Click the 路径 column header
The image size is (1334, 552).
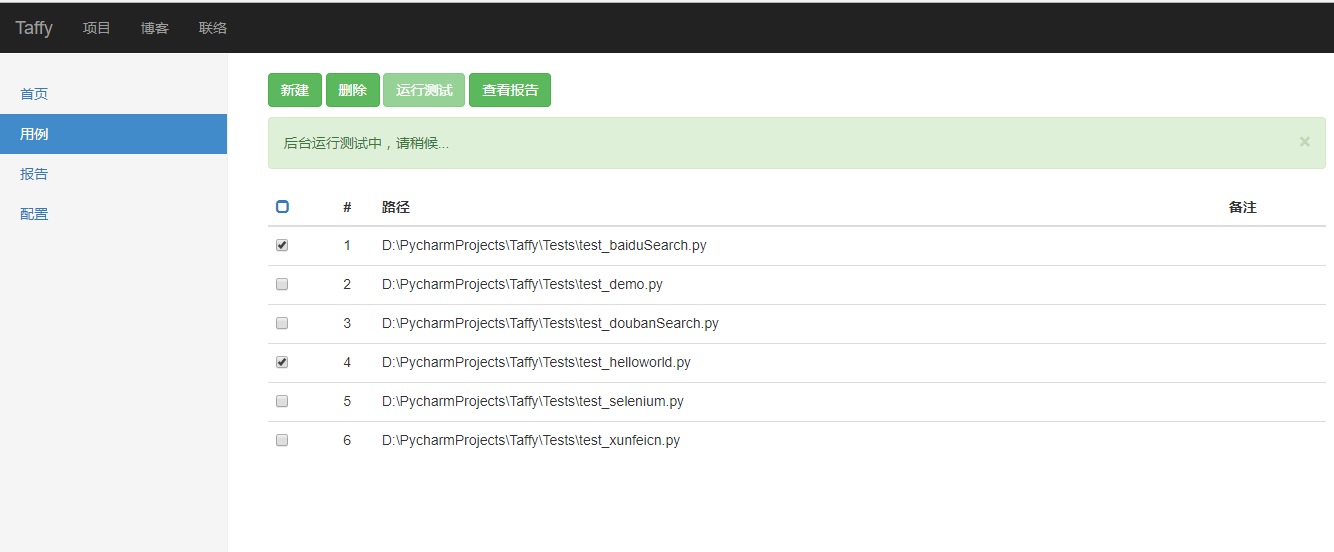pos(396,207)
